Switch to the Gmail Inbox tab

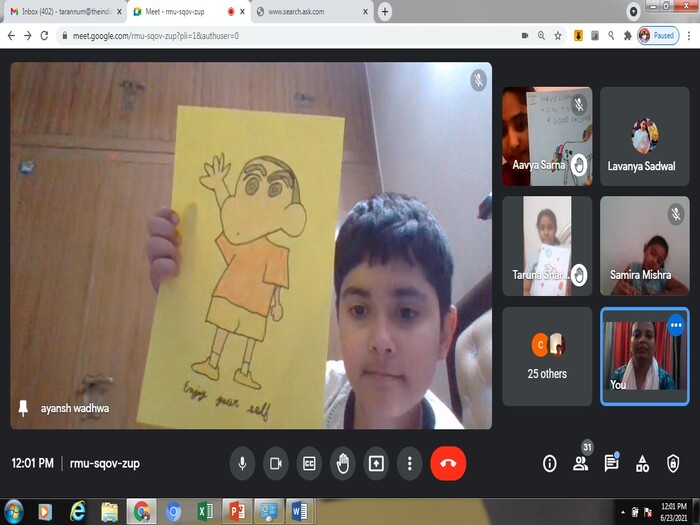click(x=66, y=12)
